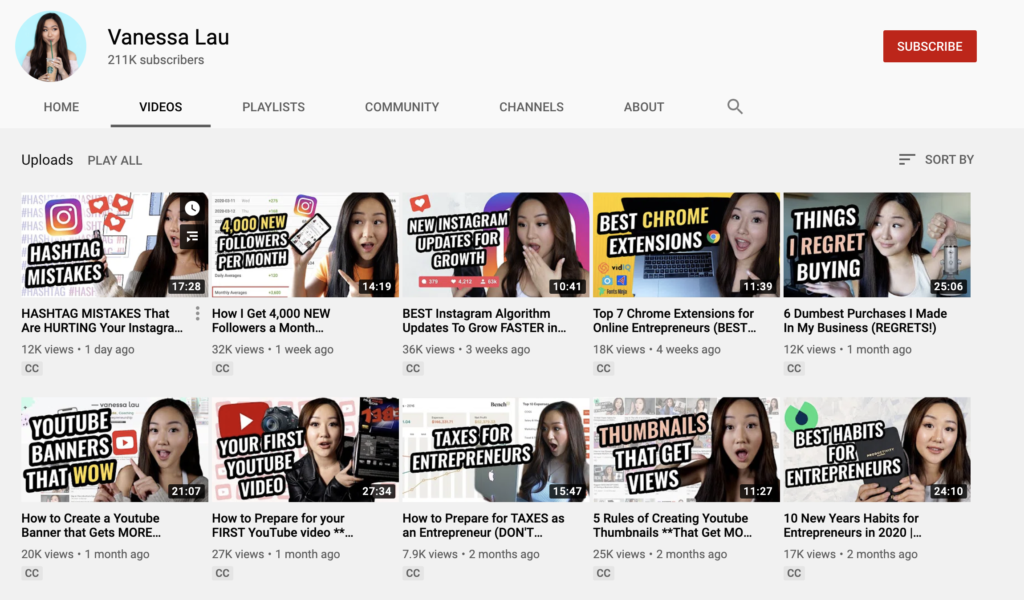This screenshot has height=600, width=1024.
Task: Click CC badge under Chrome Extensions video
Action: click(x=603, y=368)
